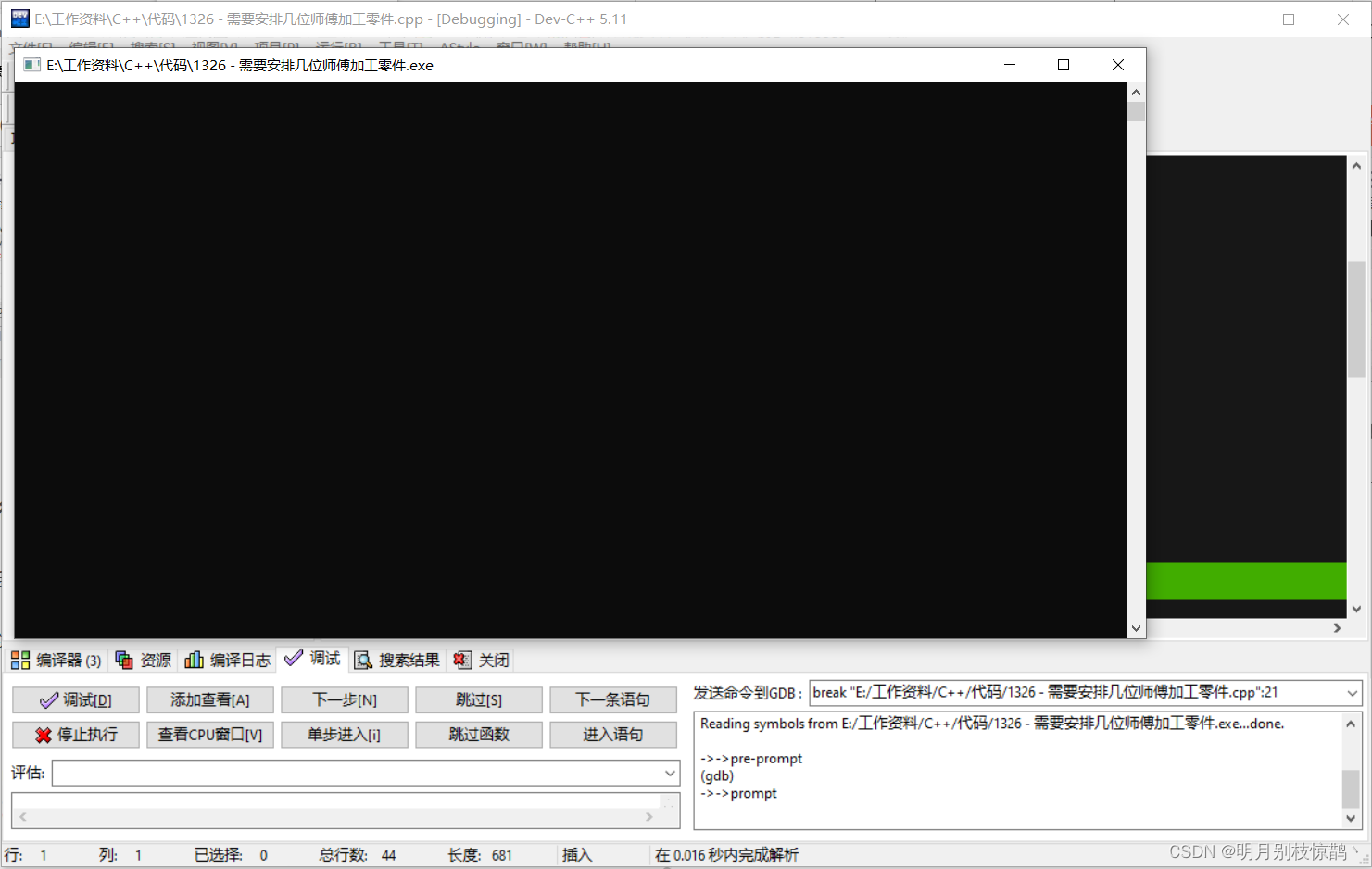Open the 编译器 (3) tab

(57, 660)
